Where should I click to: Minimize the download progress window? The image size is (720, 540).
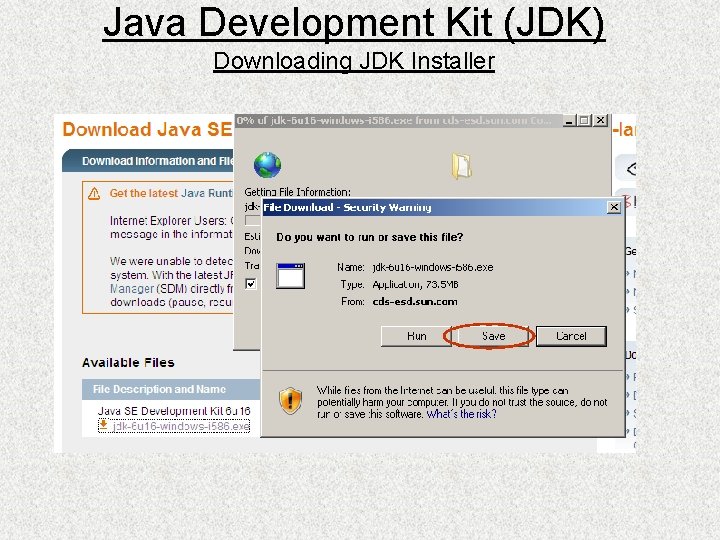tap(569, 121)
